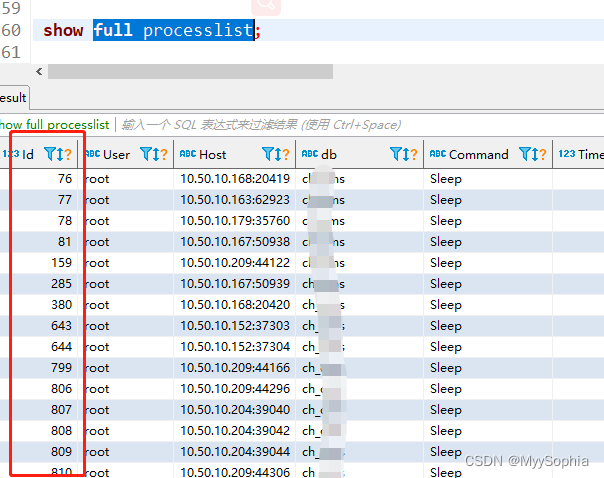Click the sort arrows icon in db column header
Screen dimensions: 604x478
[406, 154]
